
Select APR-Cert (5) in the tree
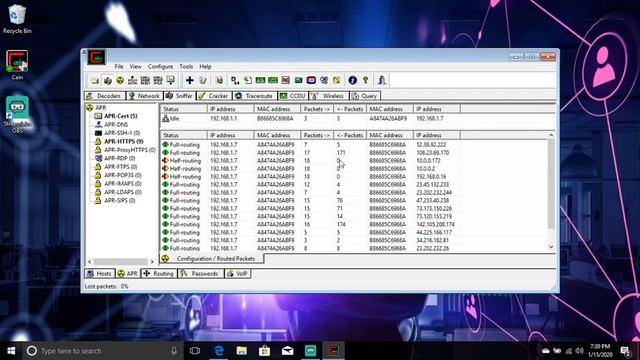(120, 116)
